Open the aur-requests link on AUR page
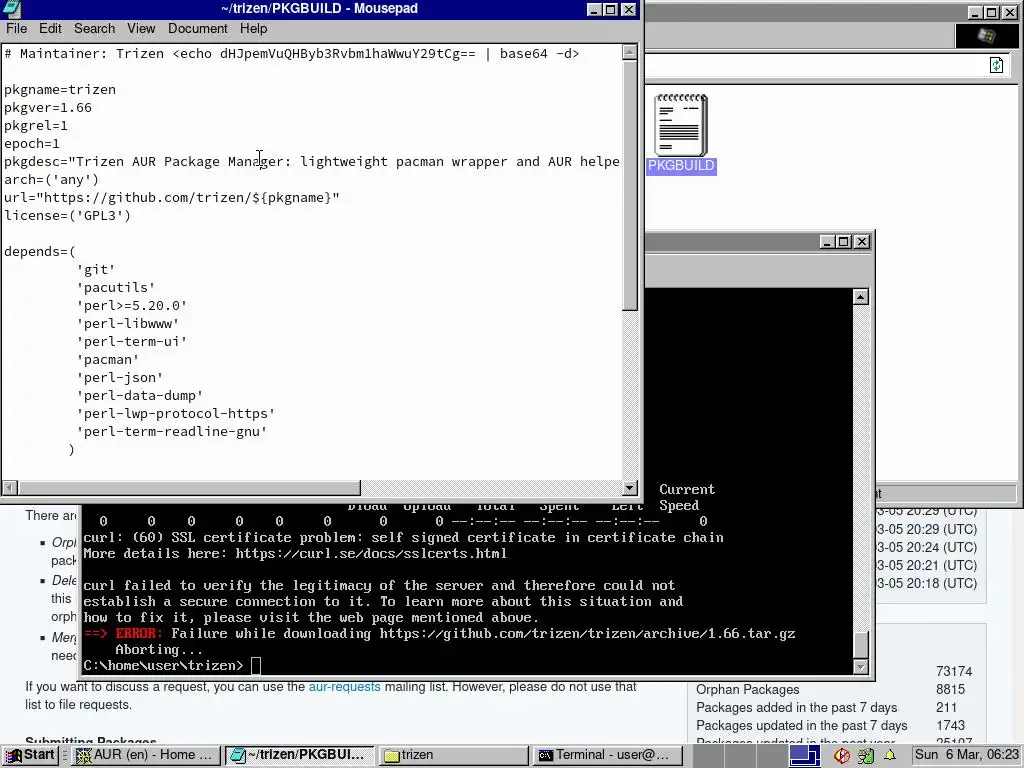This screenshot has width=1024, height=768. [x=344, y=686]
